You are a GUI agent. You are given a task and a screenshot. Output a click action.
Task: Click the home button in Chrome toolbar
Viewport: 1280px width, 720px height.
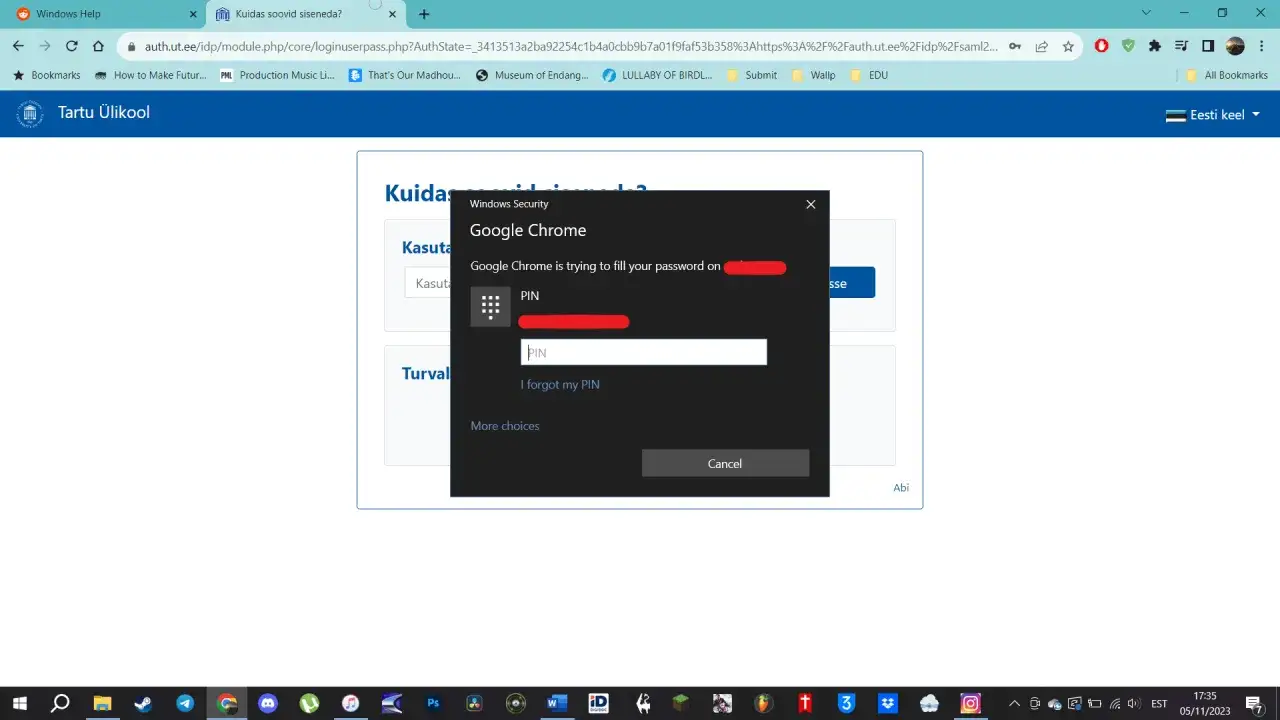98,46
